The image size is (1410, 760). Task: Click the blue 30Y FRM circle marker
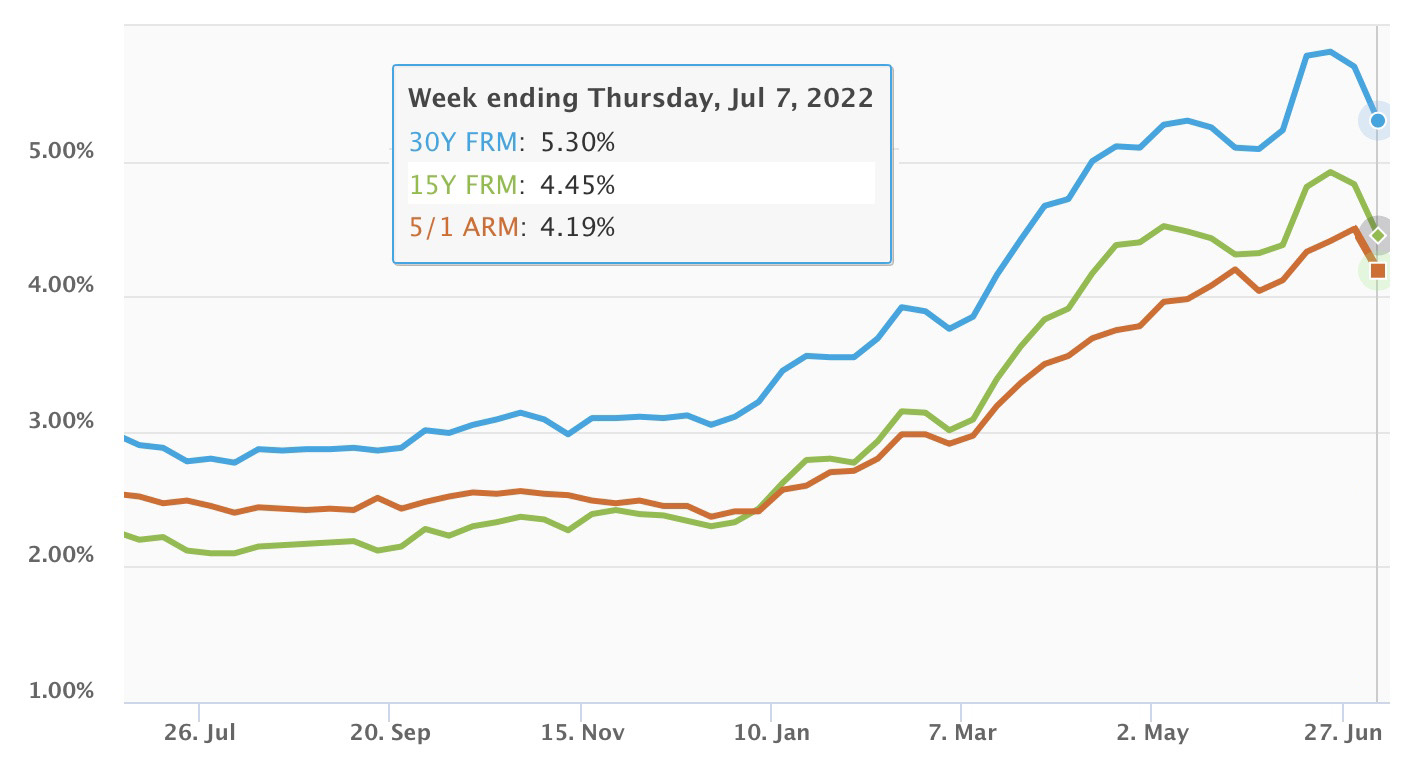(1377, 120)
